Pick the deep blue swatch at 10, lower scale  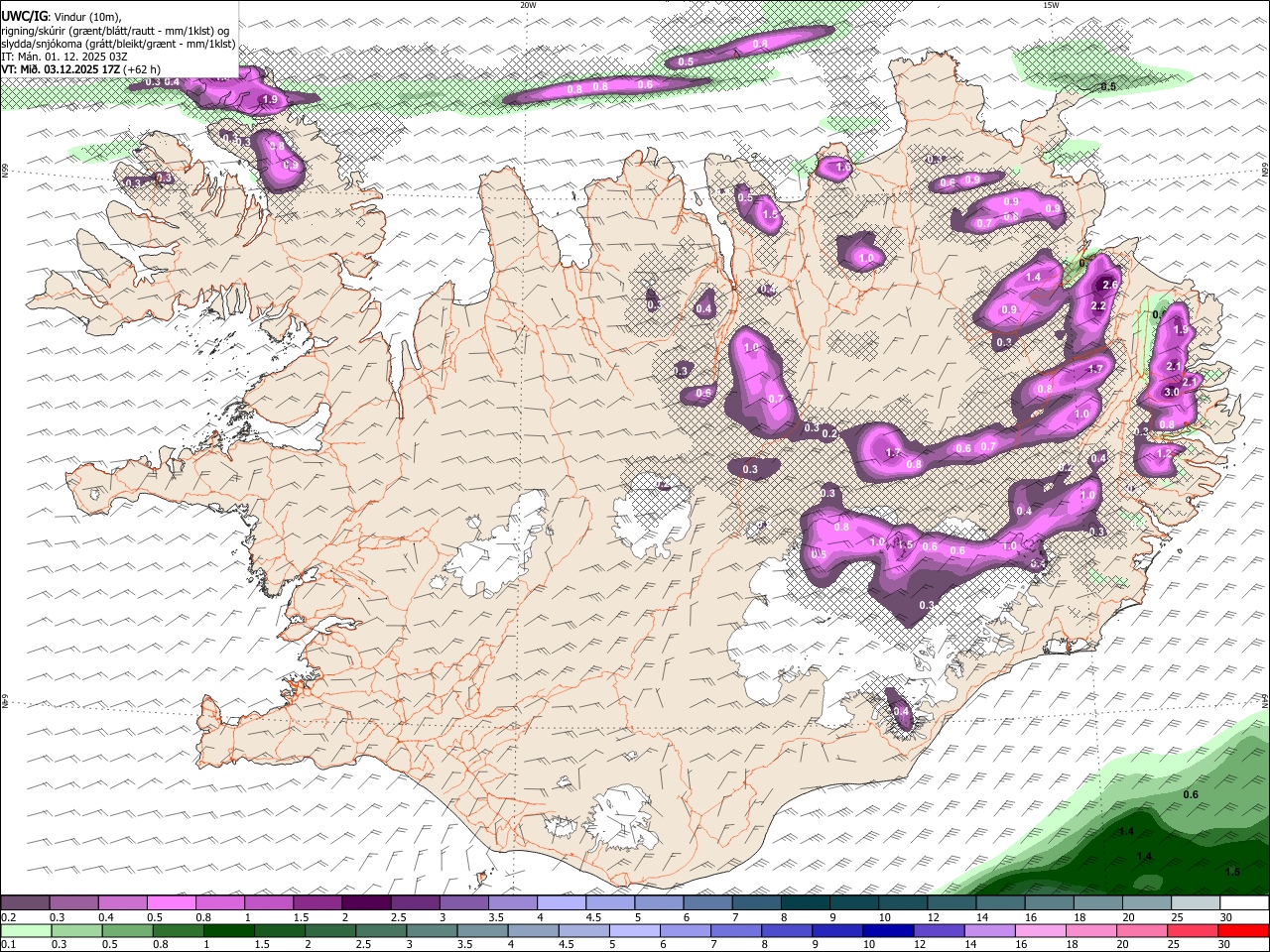click(x=888, y=931)
